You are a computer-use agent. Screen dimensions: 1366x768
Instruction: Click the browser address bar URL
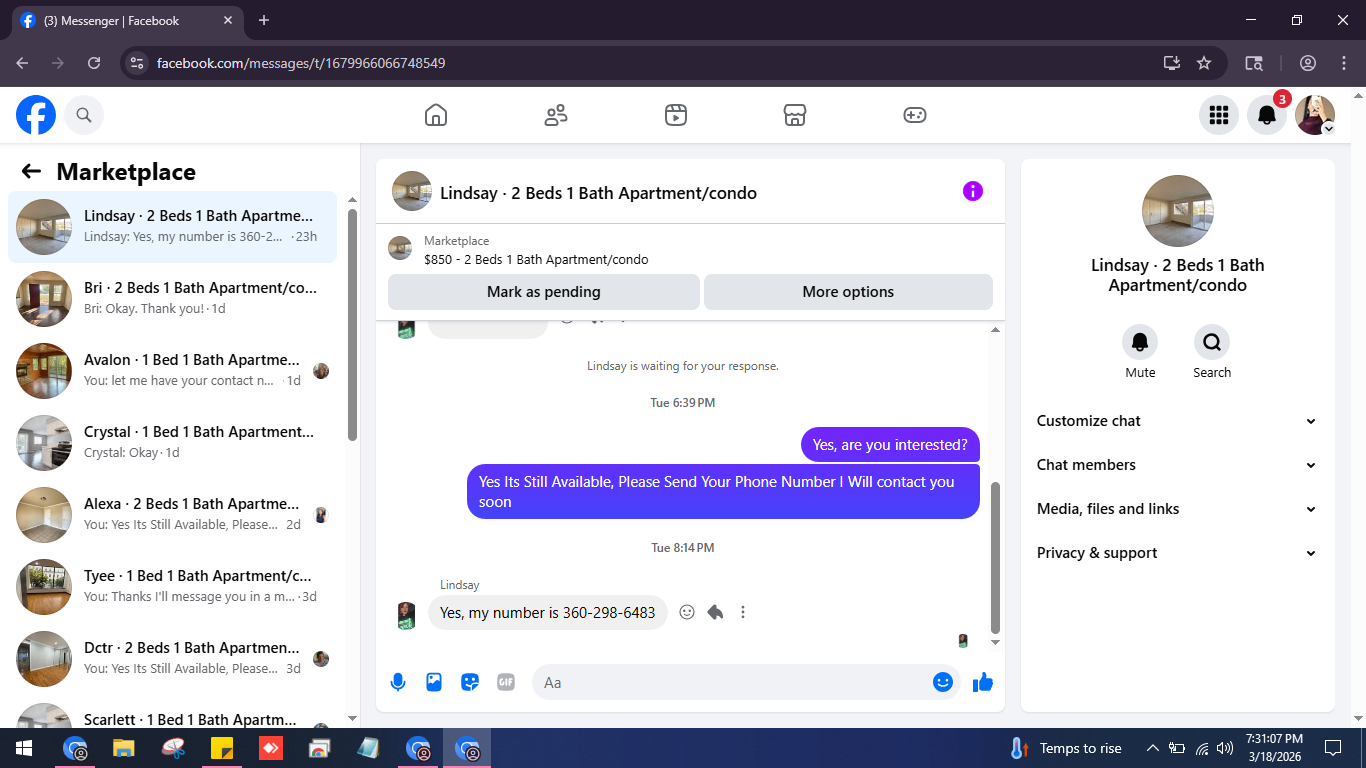[301, 63]
